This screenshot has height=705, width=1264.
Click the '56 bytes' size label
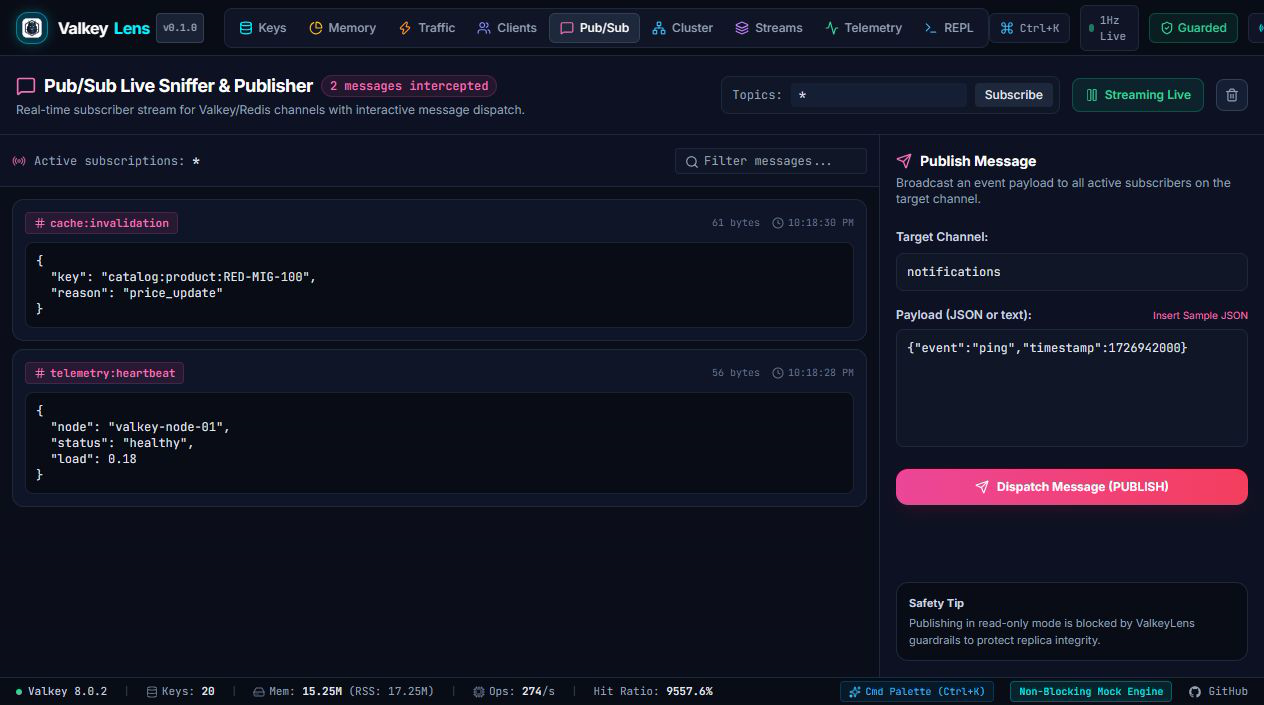click(736, 373)
